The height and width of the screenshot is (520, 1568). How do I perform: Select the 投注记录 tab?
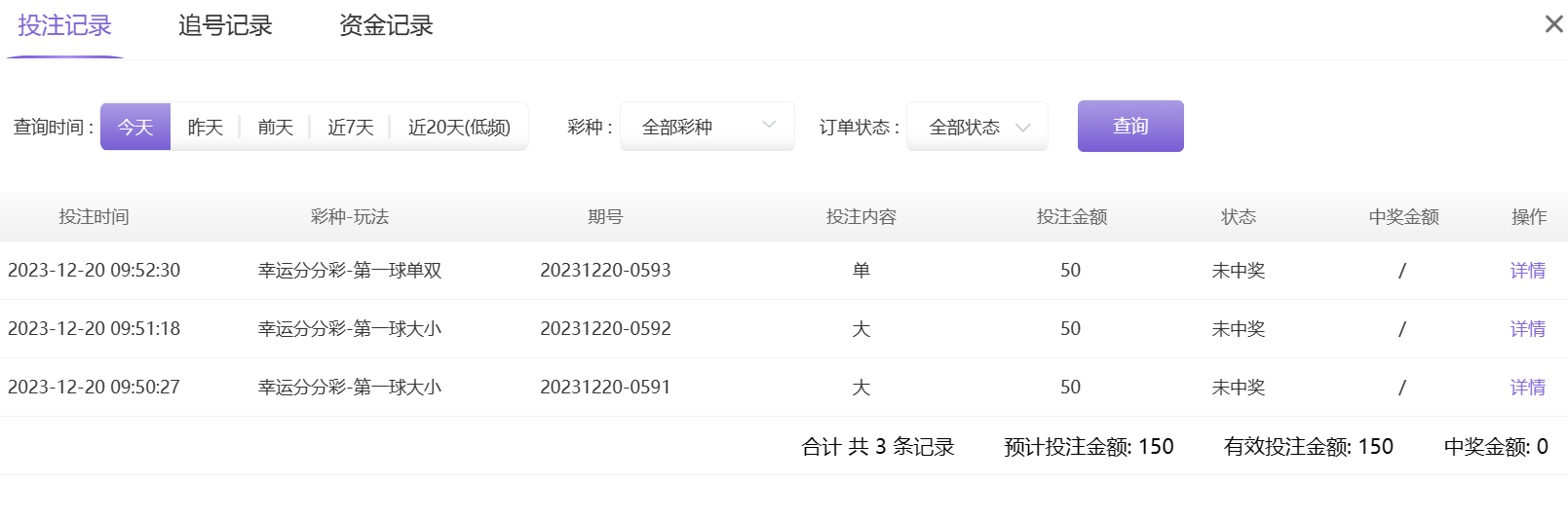point(64,26)
